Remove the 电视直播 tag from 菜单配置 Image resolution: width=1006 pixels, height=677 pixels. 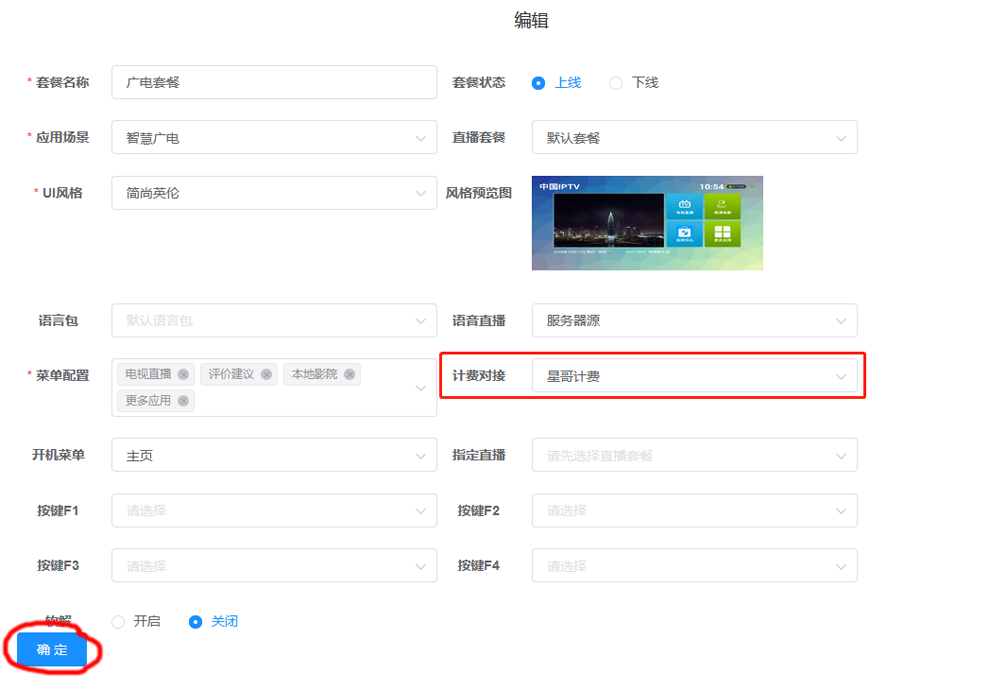pyautogui.click(x=183, y=374)
